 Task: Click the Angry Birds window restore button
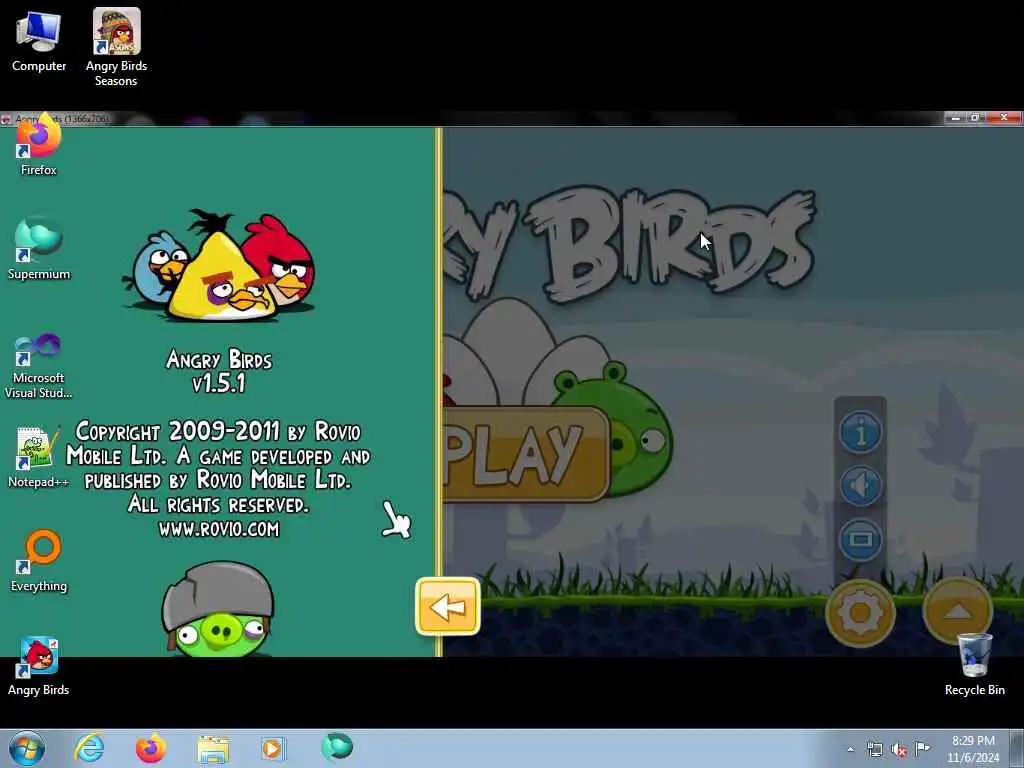(976, 118)
